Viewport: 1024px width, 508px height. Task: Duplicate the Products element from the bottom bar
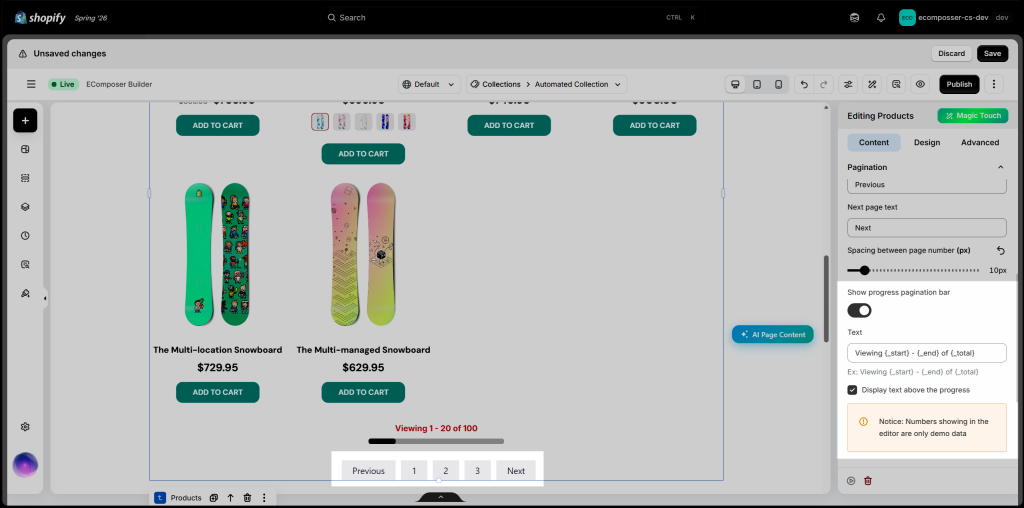pyautogui.click(x=214, y=498)
